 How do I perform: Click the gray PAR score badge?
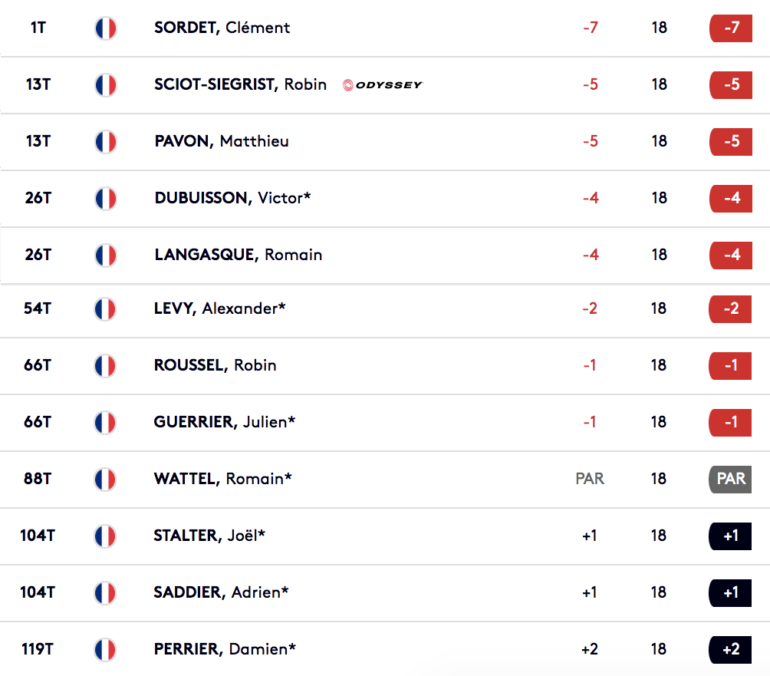tap(730, 479)
